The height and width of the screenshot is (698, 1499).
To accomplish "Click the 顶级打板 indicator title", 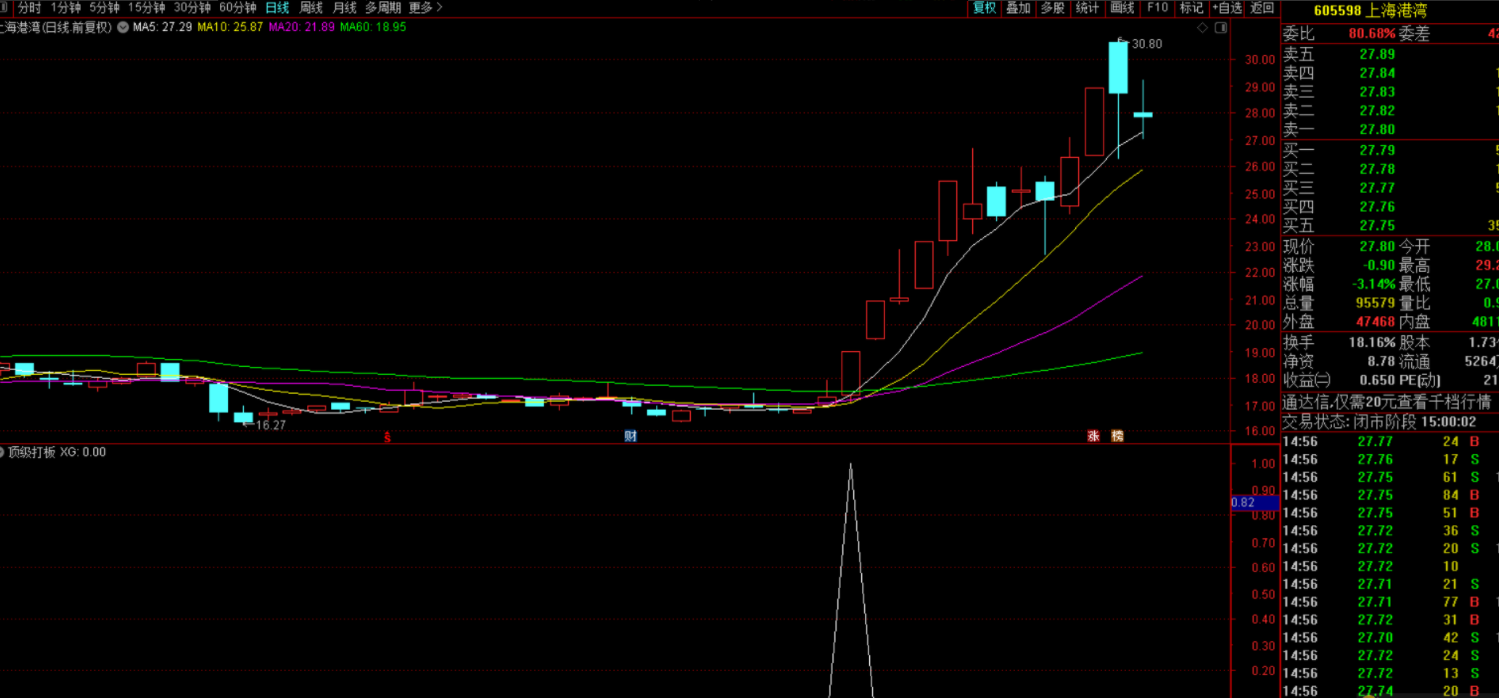I will (32, 452).
